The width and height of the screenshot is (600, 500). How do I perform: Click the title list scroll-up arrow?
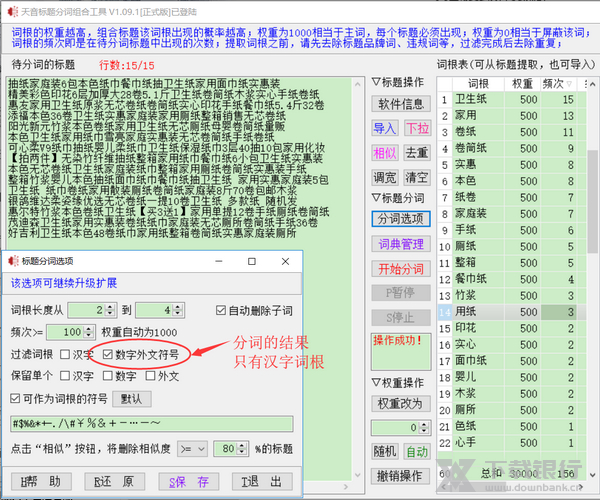pyautogui.click(x=358, y=84)
